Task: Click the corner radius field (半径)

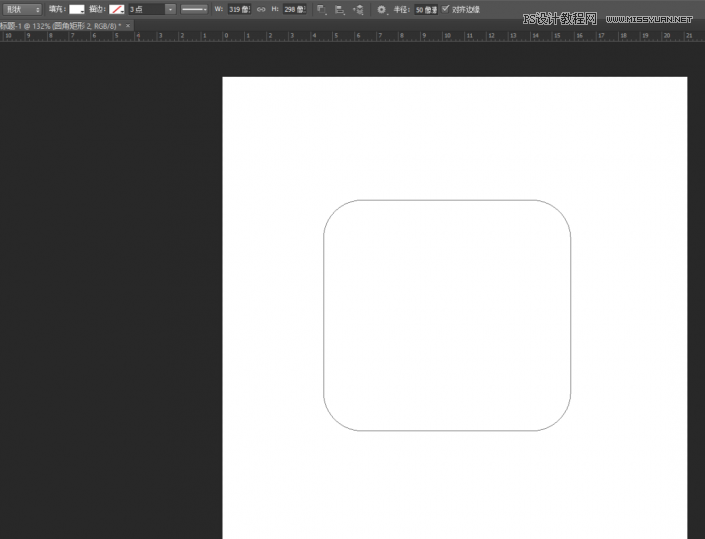Action: click(426, 8)
